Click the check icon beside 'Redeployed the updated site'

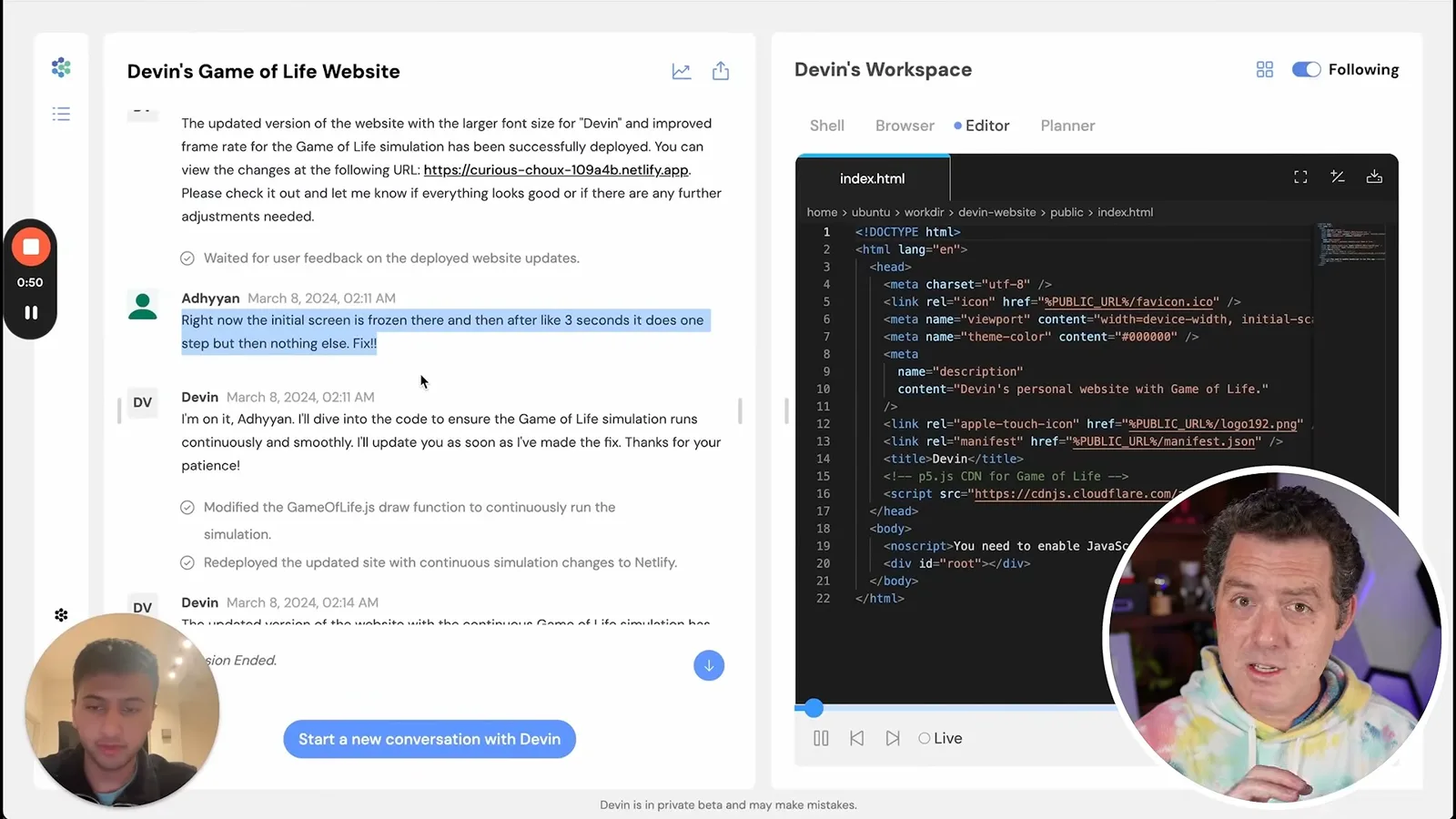187,563
